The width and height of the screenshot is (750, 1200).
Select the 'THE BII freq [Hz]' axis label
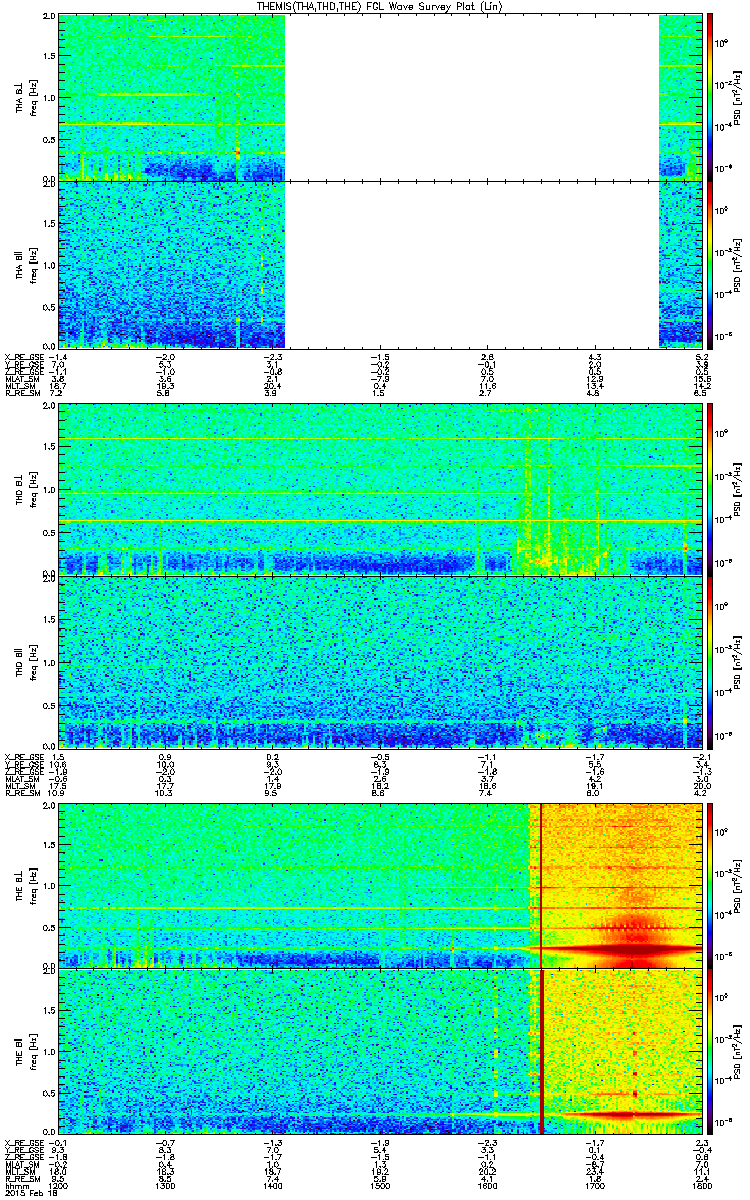pyautogui.click(x=25, y=1052)
